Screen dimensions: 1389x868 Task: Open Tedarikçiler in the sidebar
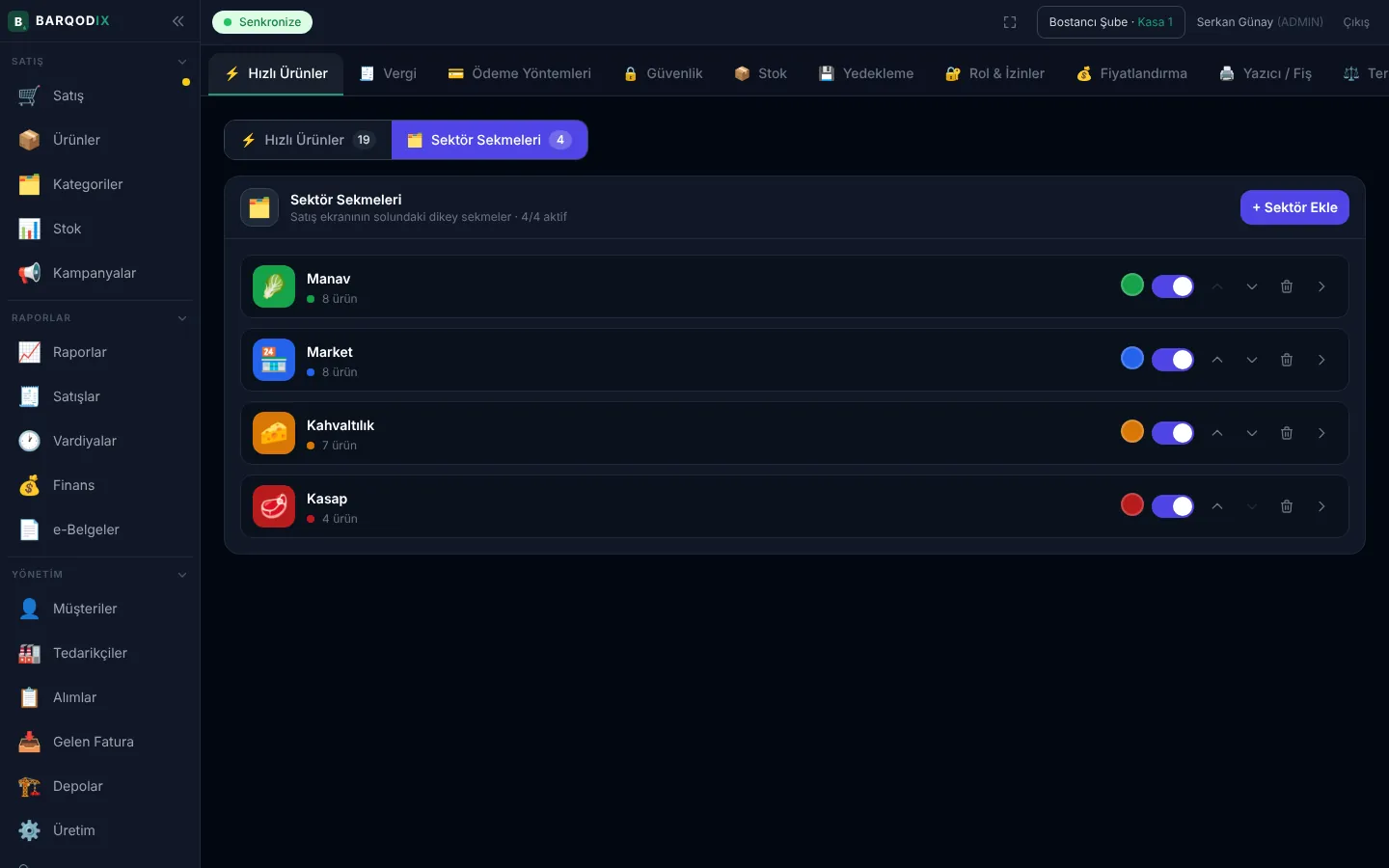coord(100,653)
